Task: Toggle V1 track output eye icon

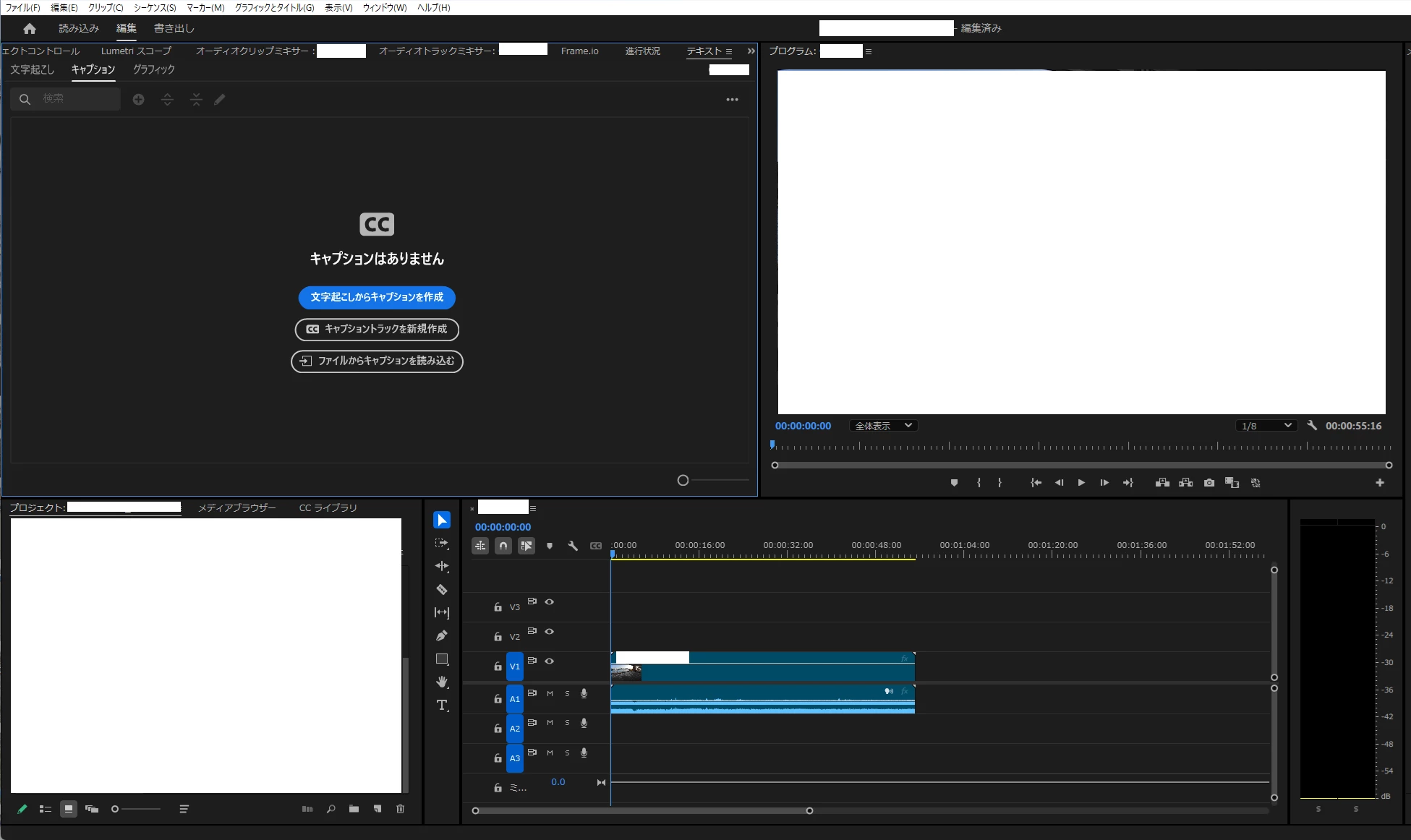Action: [x=550, y=661]
